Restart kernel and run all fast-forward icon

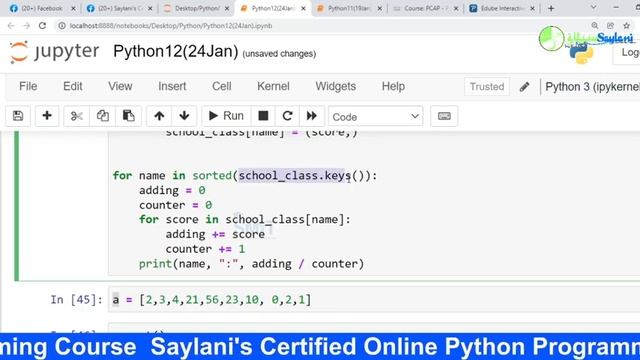pyautogui.click(x=312, y=116)
